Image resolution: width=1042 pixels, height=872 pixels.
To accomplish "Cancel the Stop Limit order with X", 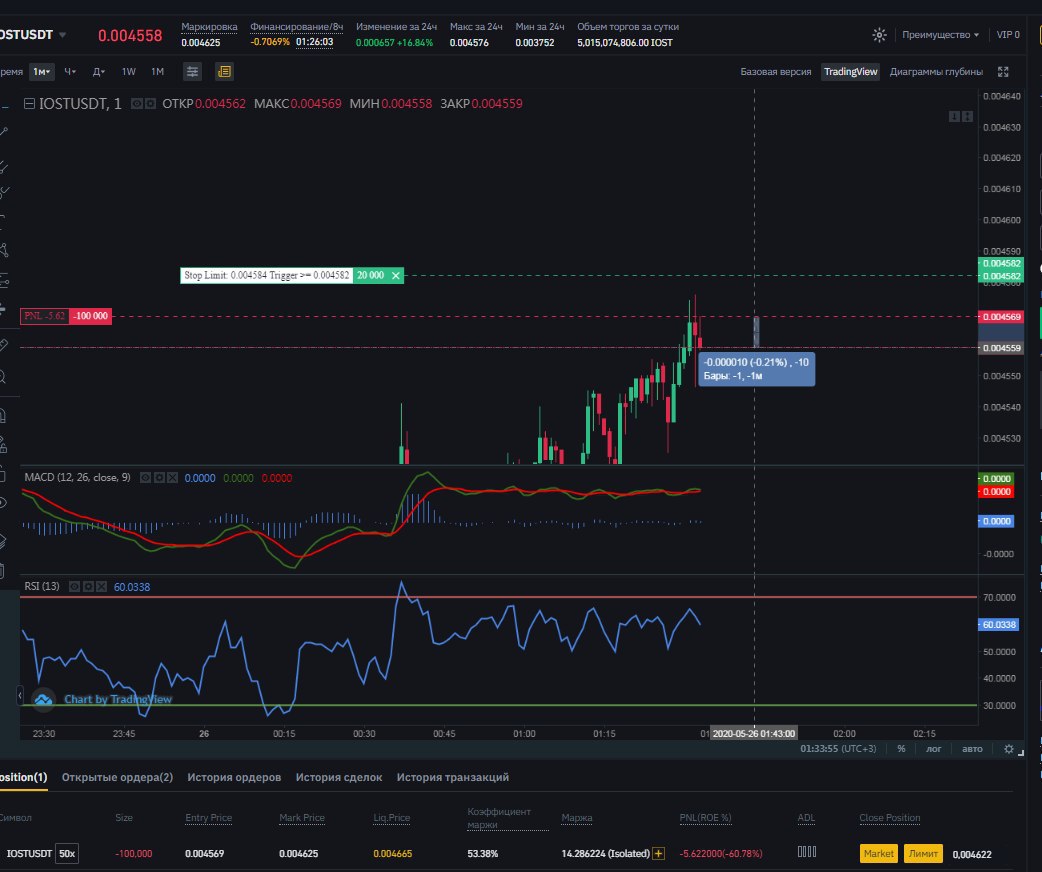I will [x=395, y=276].
